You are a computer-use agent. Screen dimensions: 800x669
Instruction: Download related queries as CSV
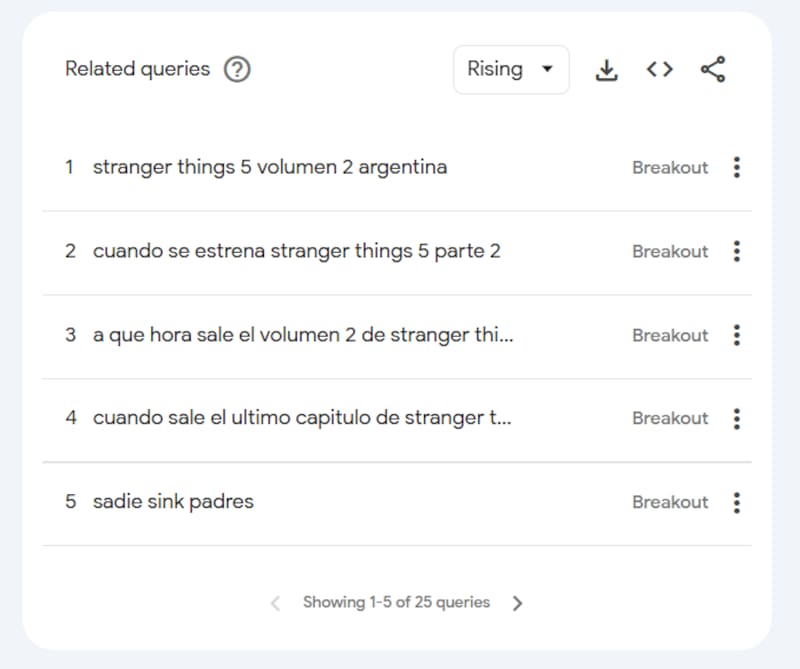[606, 70]
